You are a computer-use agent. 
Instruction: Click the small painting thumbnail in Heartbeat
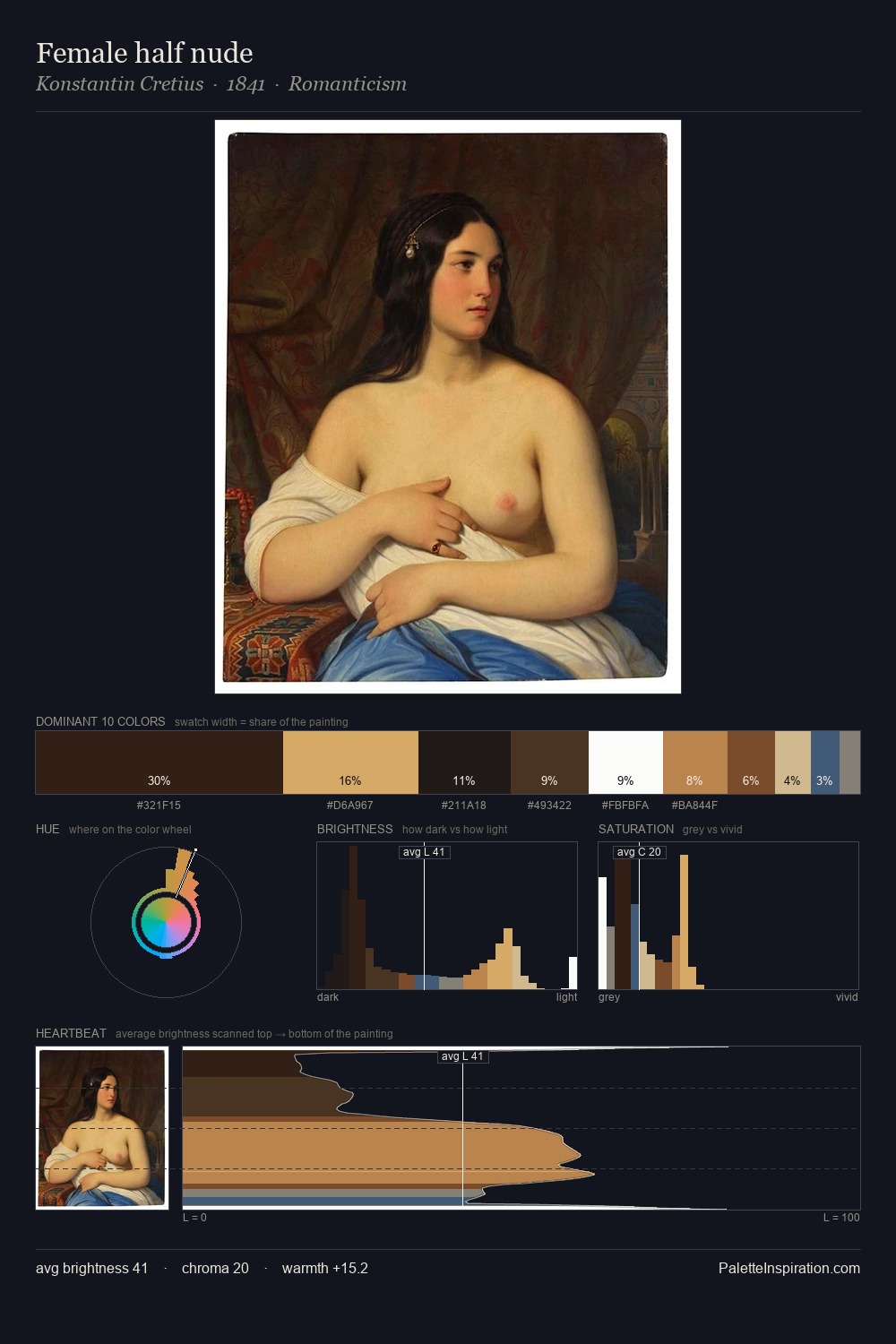click(102, 1128)
